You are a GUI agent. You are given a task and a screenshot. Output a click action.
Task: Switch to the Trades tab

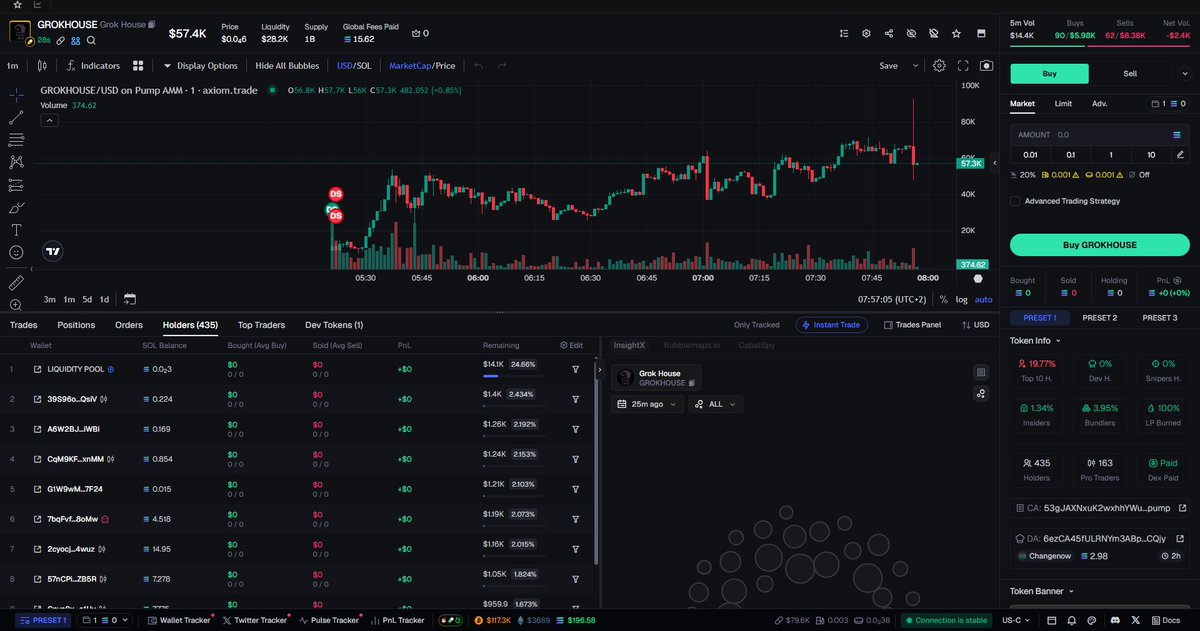point(24,325)
